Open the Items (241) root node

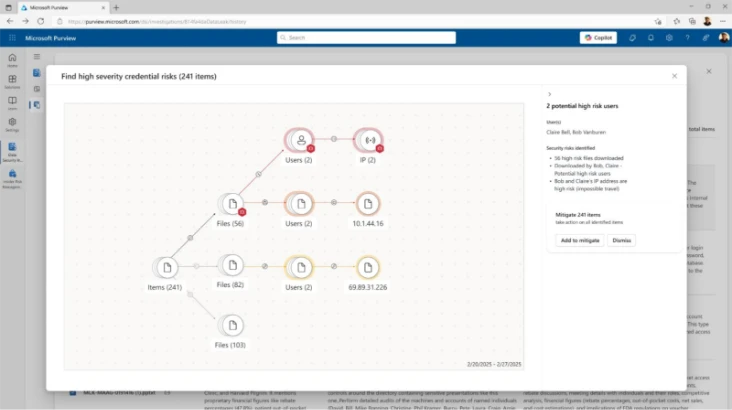[x=166, y=268]
